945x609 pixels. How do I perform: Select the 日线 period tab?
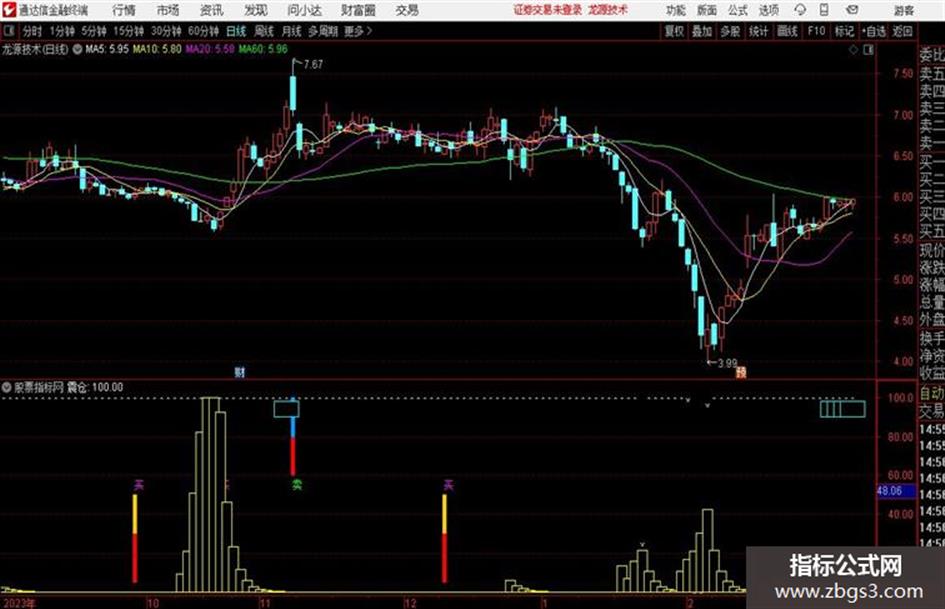[236, 31]
